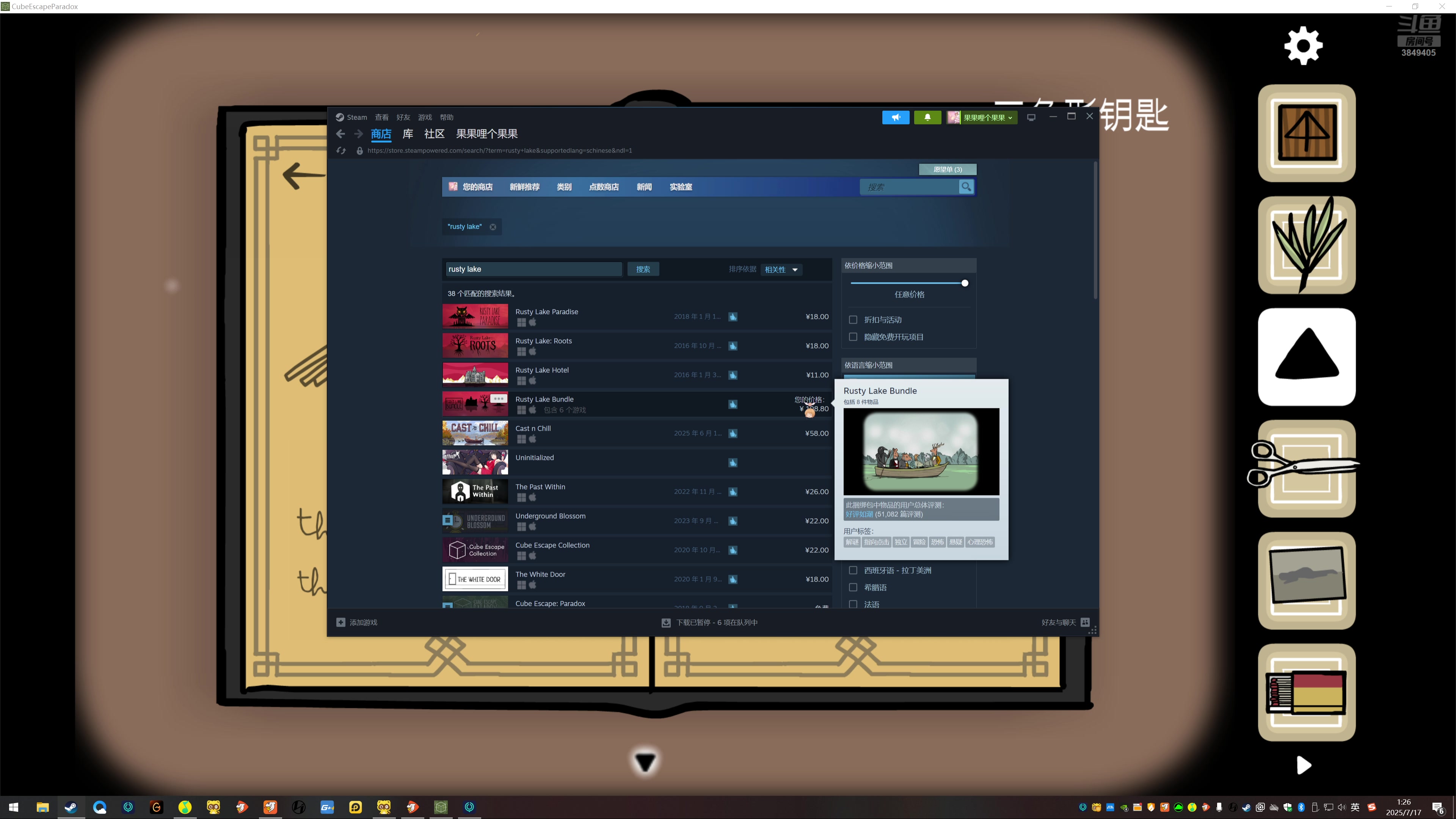Click the price range slider handle
1456x819 pixels.
[x=965, y=283]
